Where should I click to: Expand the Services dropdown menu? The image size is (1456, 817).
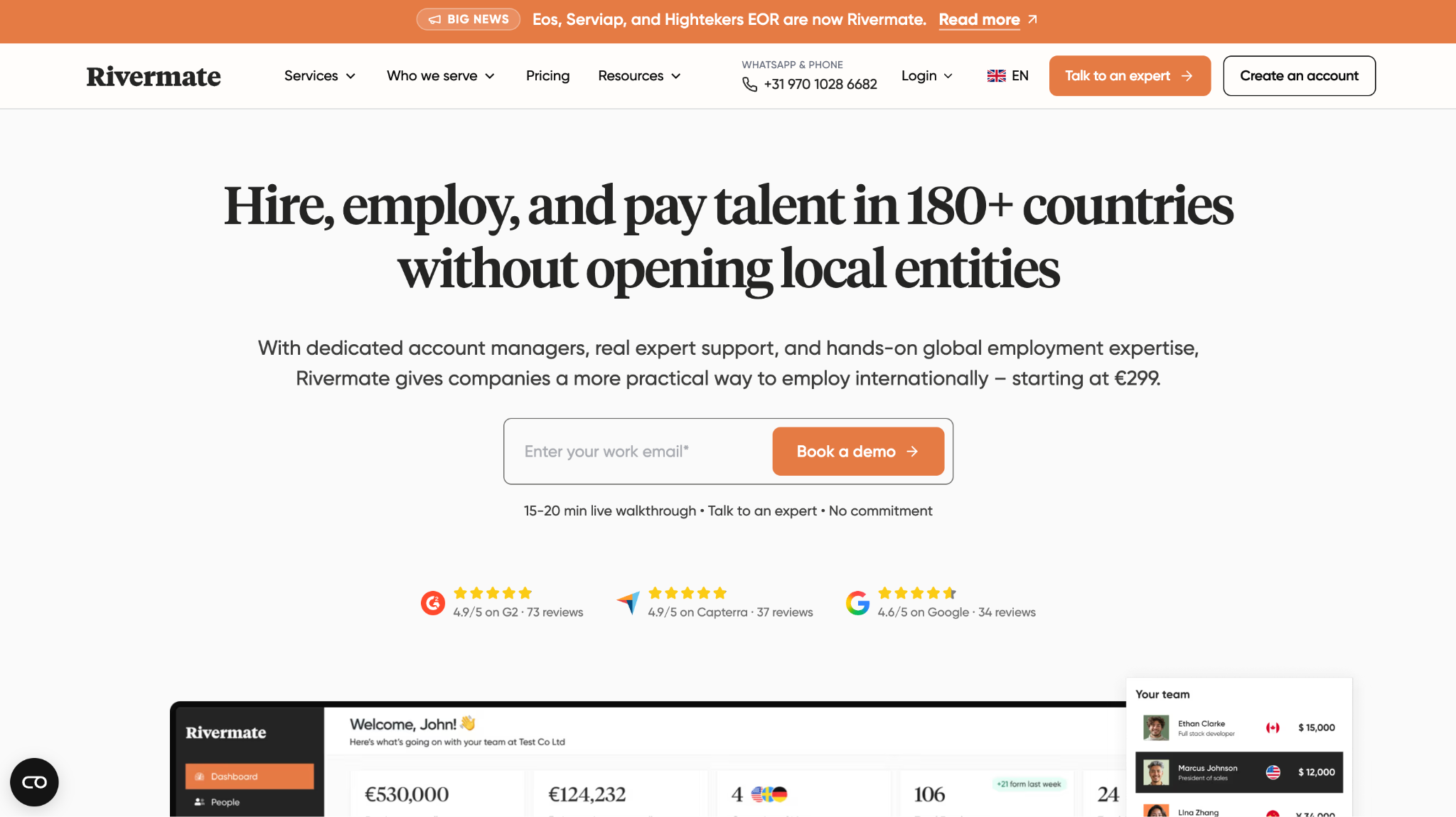tap(320, 76)
